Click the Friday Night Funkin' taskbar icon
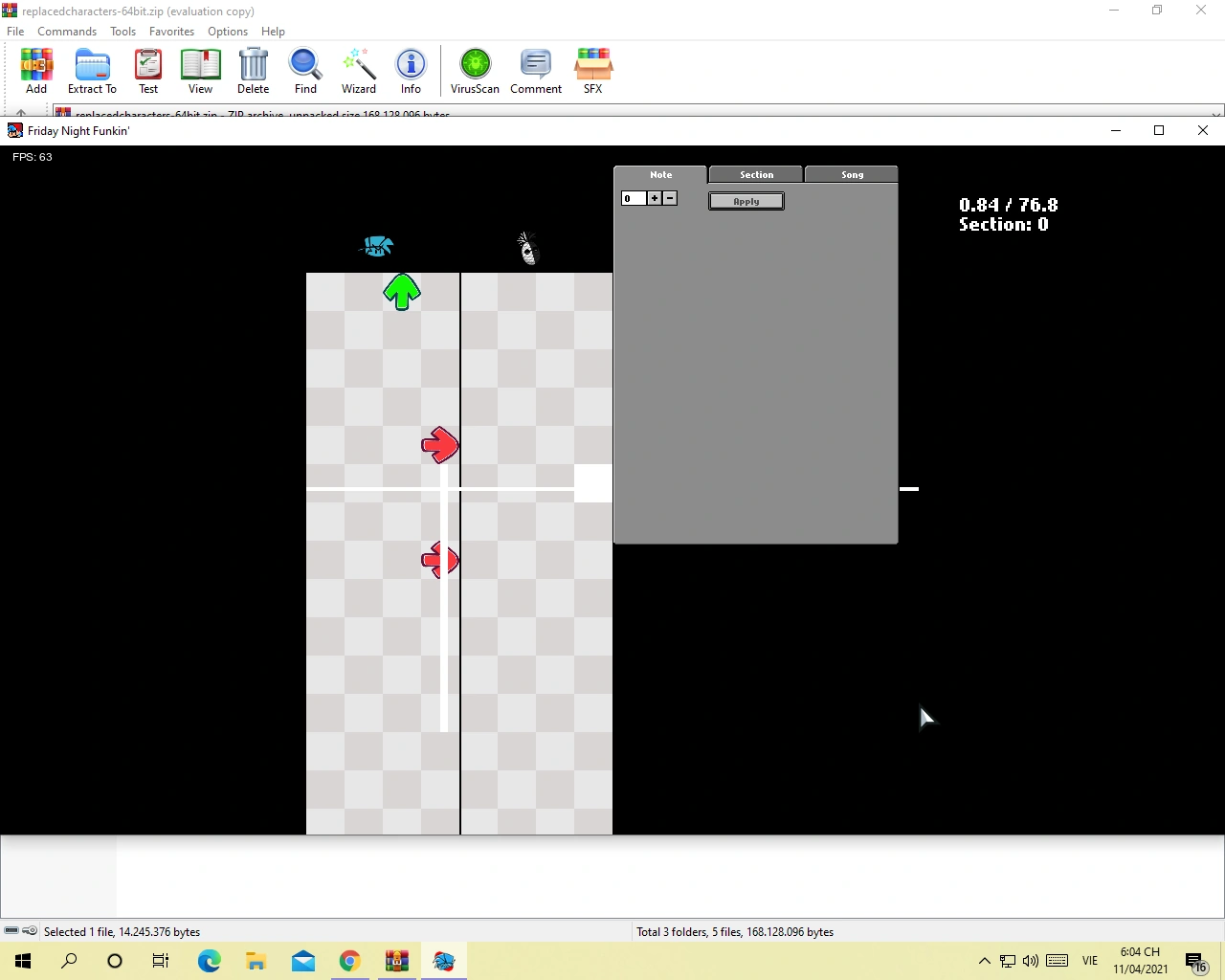The width and height of the screenshot is (1225, 980). pyautogui.click(x=443, y=961)
